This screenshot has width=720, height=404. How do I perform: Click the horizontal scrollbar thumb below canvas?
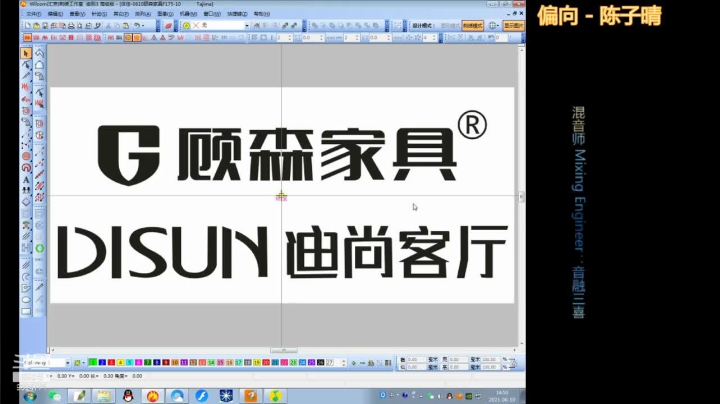point(284,350)
